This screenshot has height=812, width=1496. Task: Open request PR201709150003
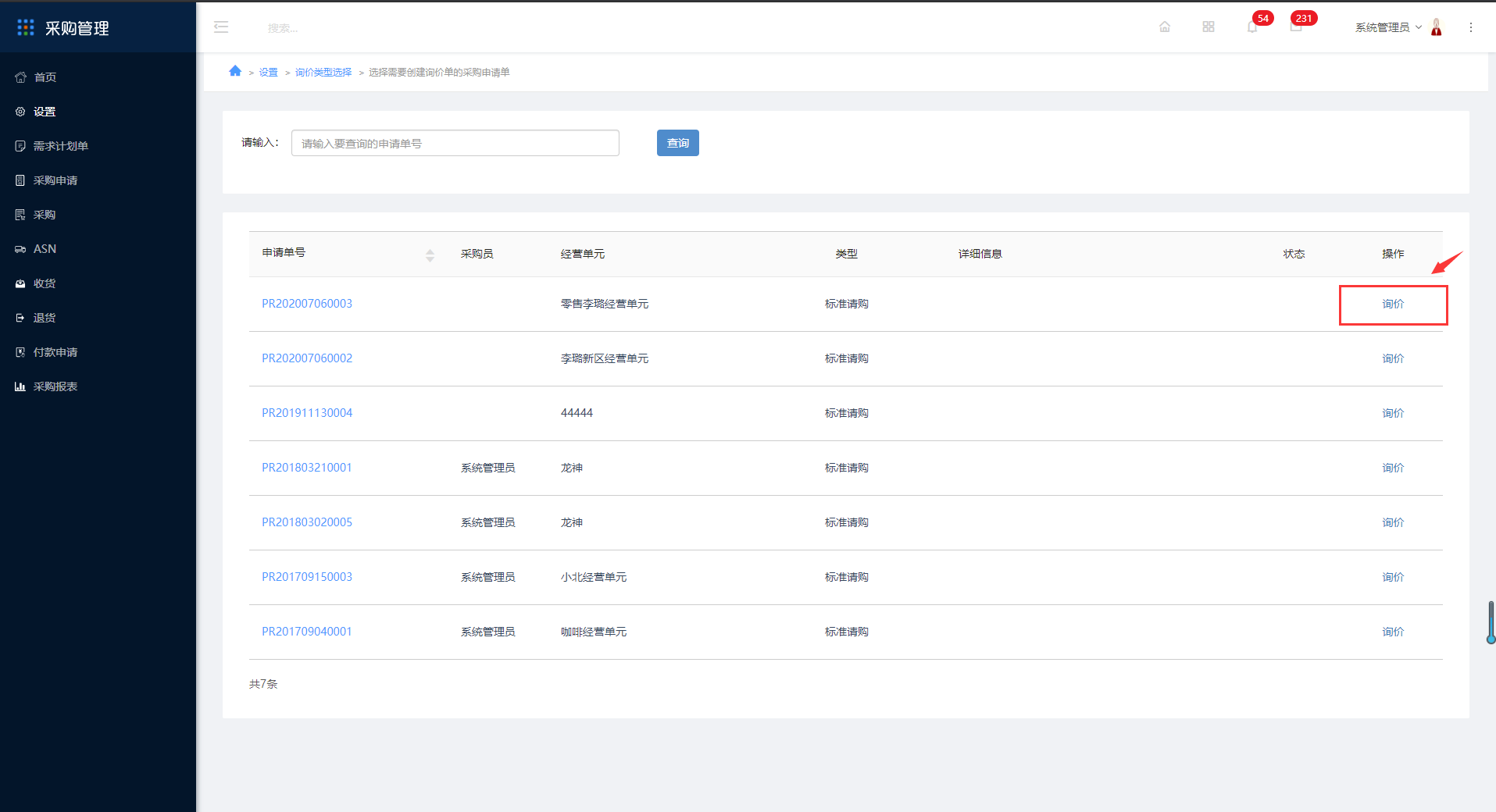point(307,577)
